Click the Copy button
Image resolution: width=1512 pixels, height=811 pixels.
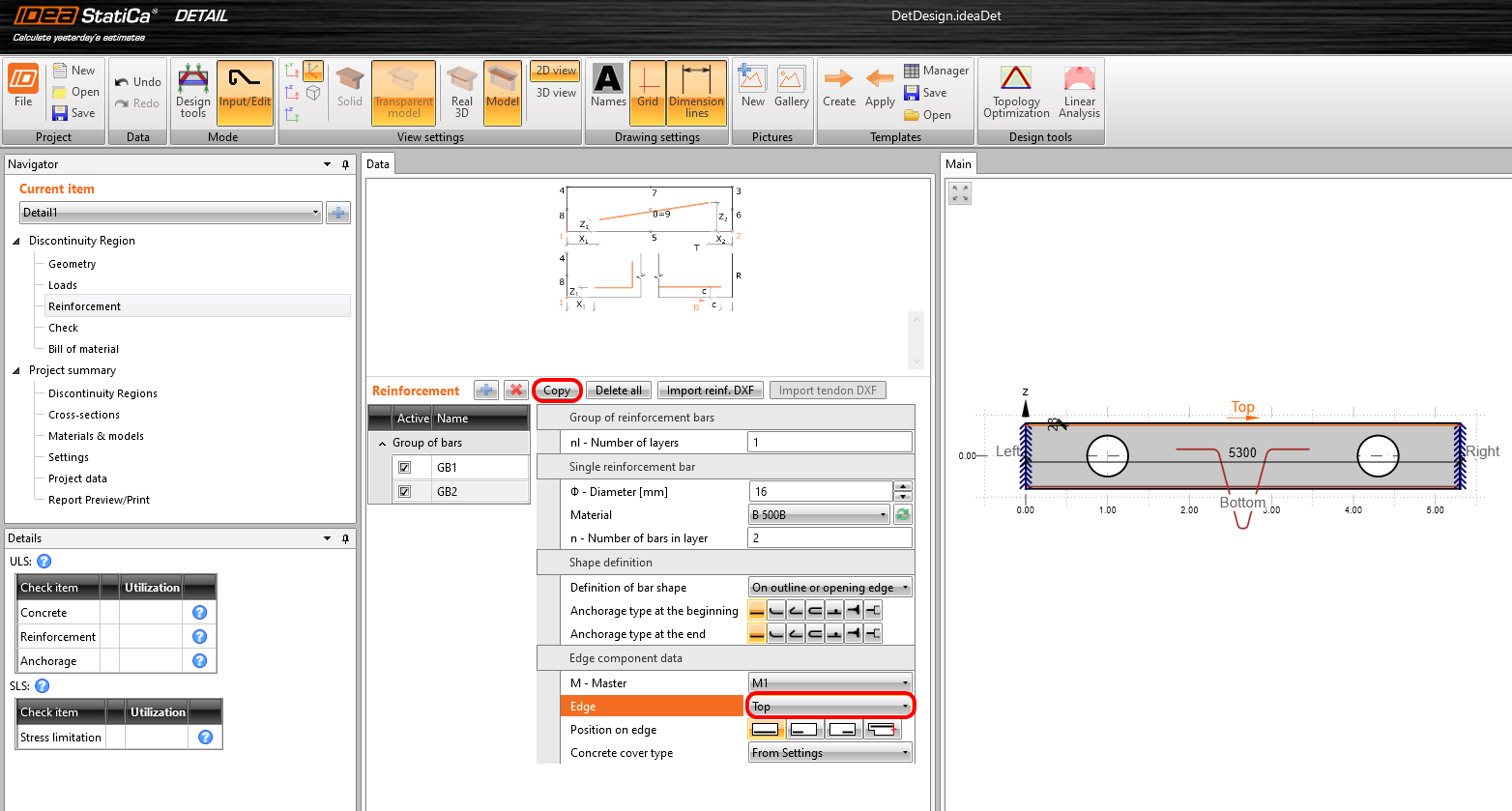point(557,391)
